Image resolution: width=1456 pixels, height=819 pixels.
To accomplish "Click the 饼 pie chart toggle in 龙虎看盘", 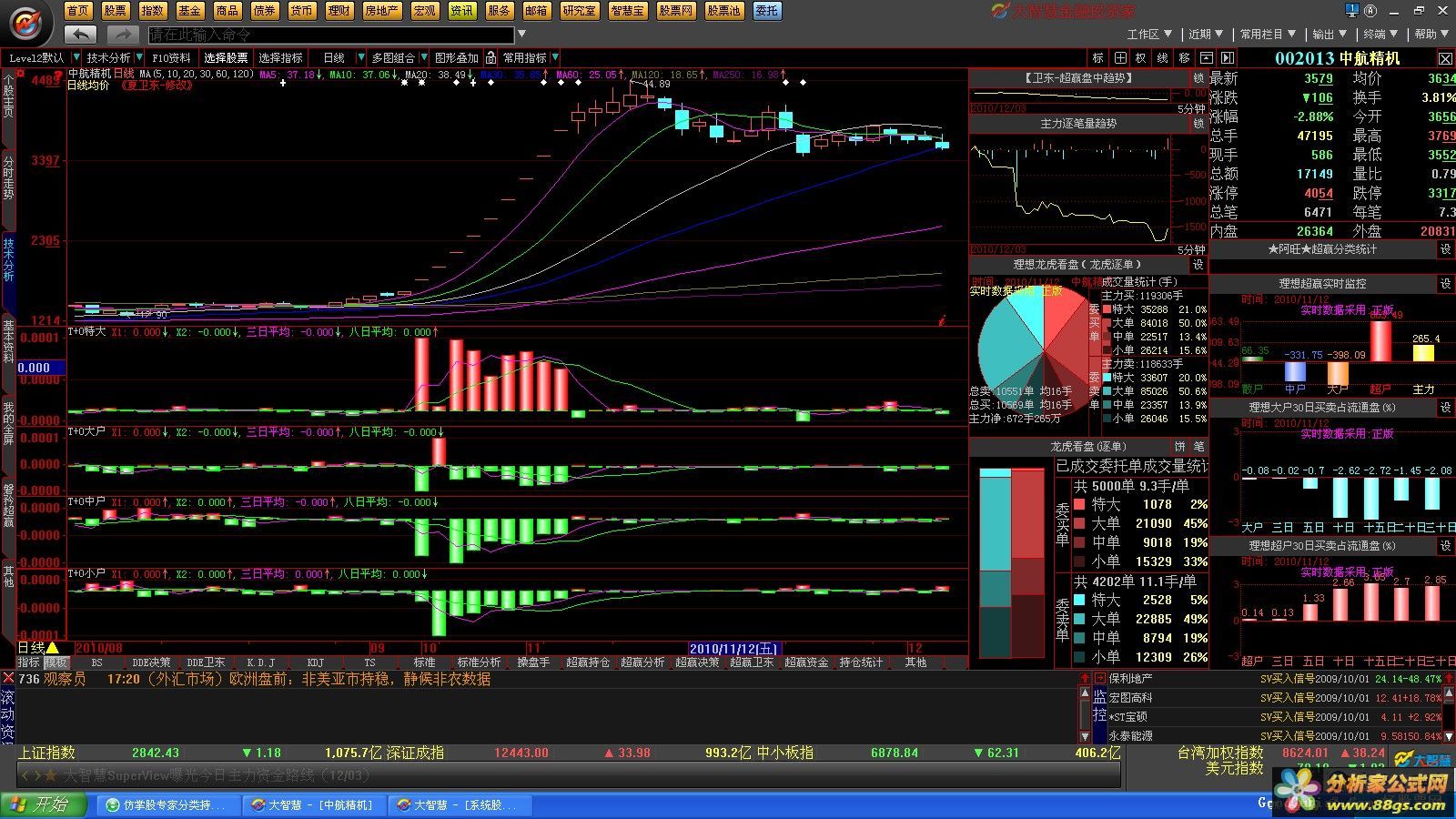I will click(1180, 446).
